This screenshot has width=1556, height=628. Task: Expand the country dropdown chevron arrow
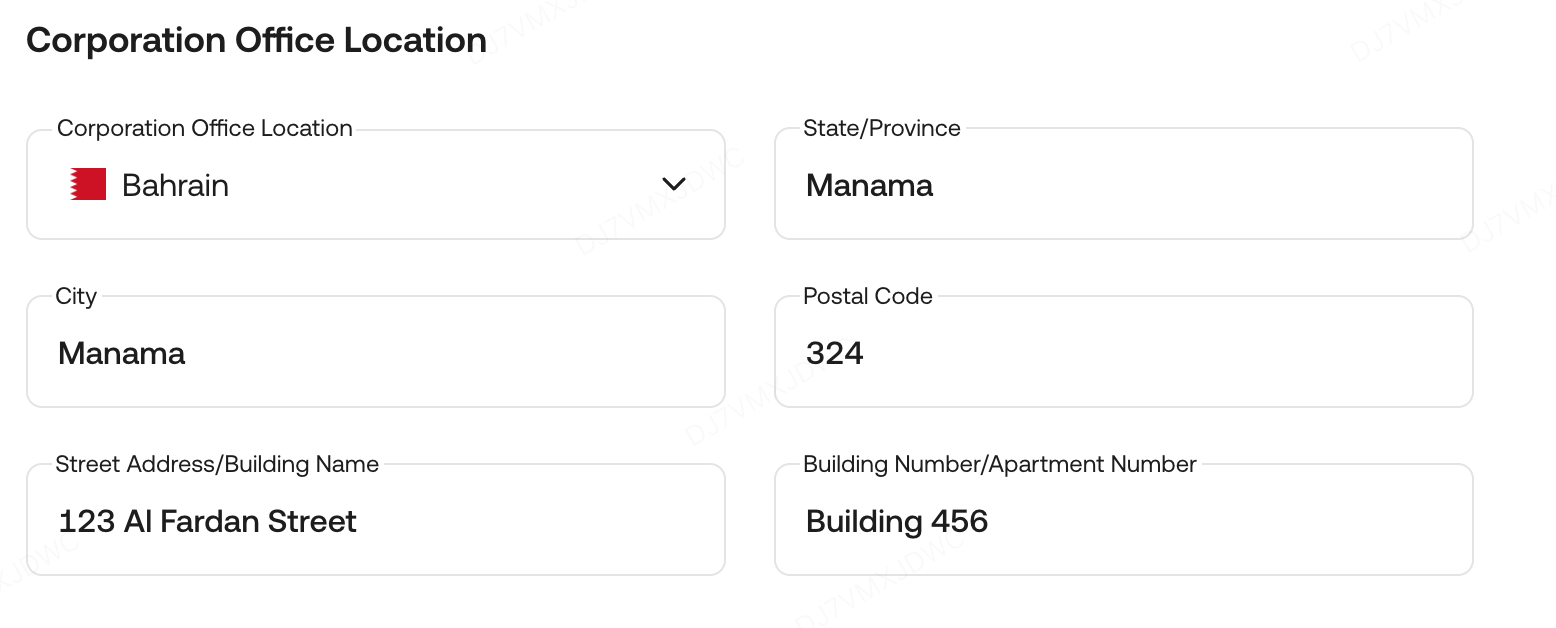(674, 184)
